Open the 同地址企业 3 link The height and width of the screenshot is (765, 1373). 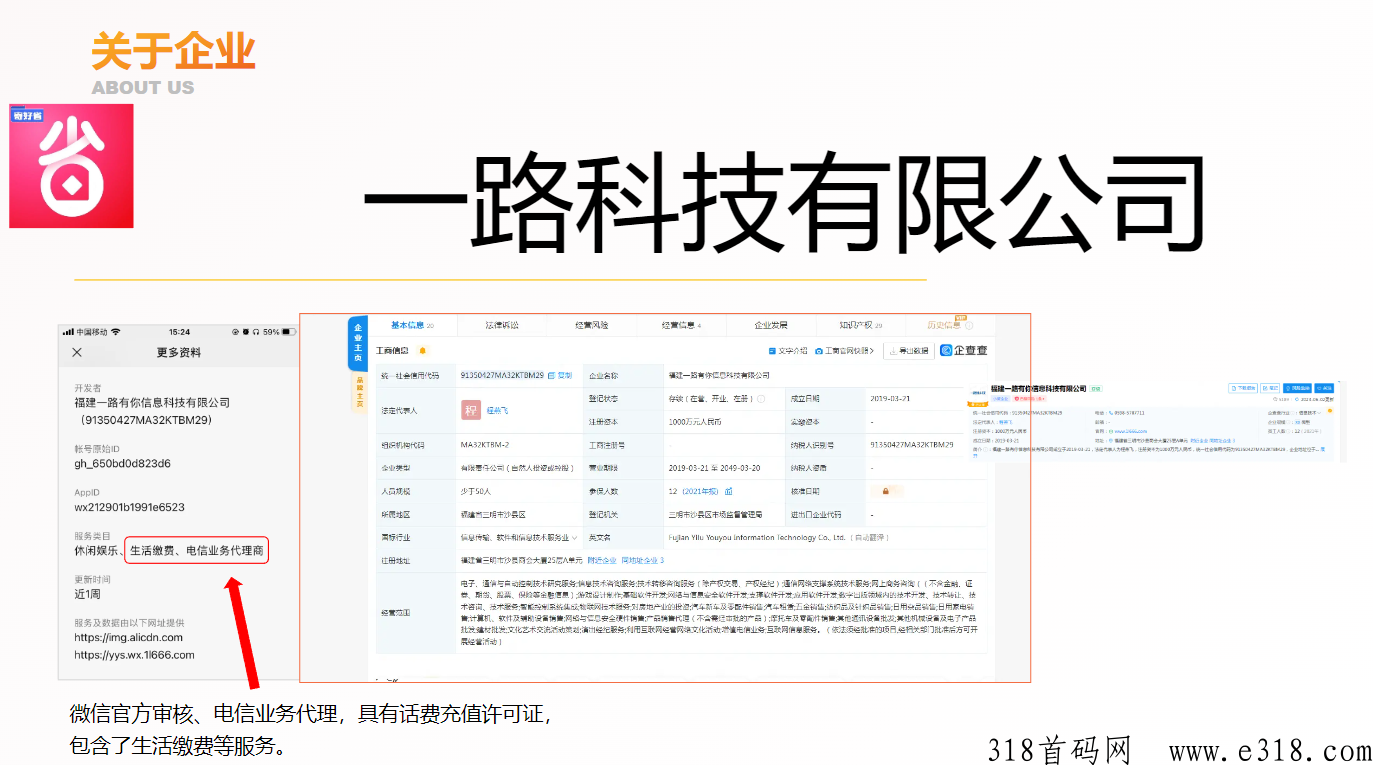(643, 561)
